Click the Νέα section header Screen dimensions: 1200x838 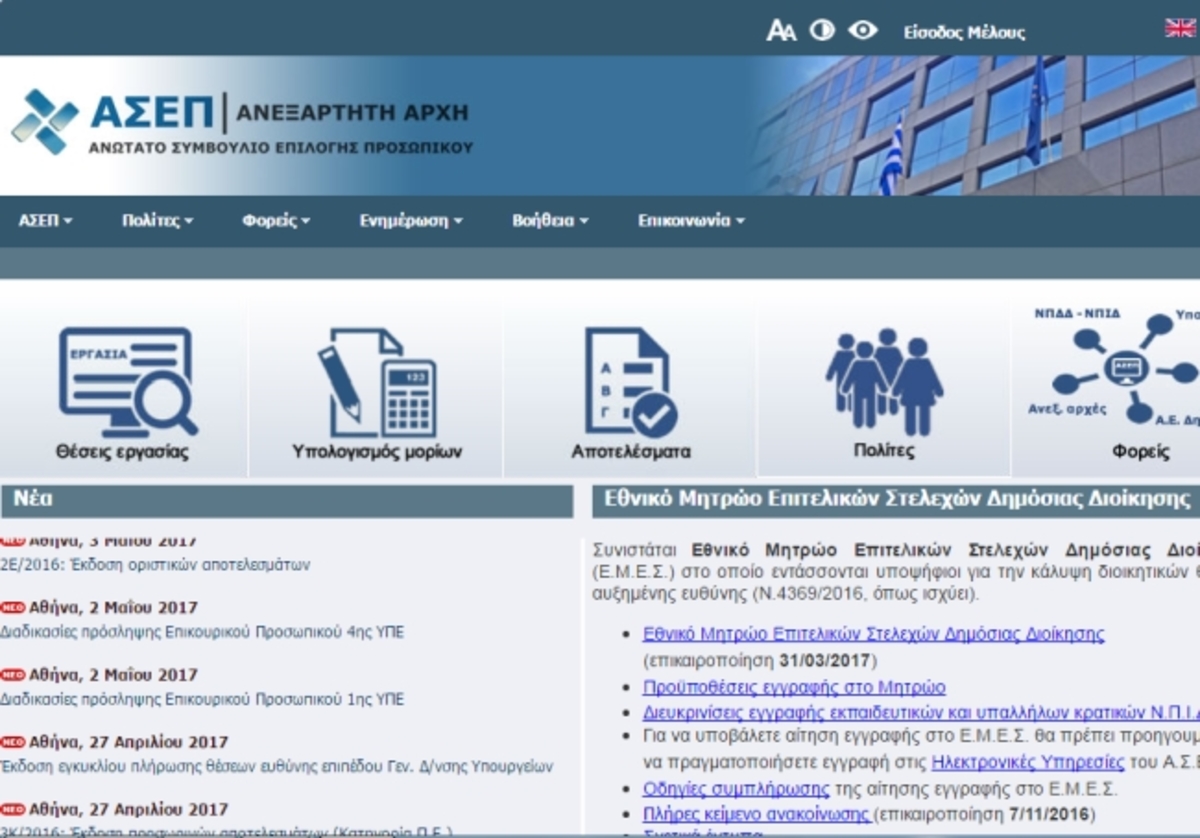(287, 501)
